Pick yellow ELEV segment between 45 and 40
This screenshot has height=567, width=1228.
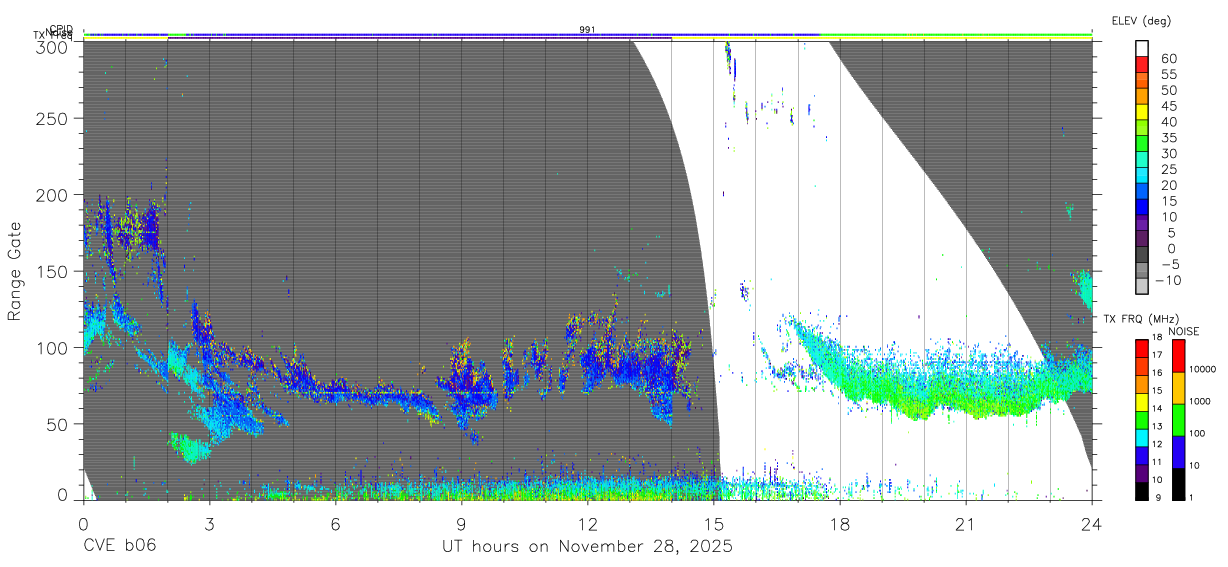coord(1143,112)
